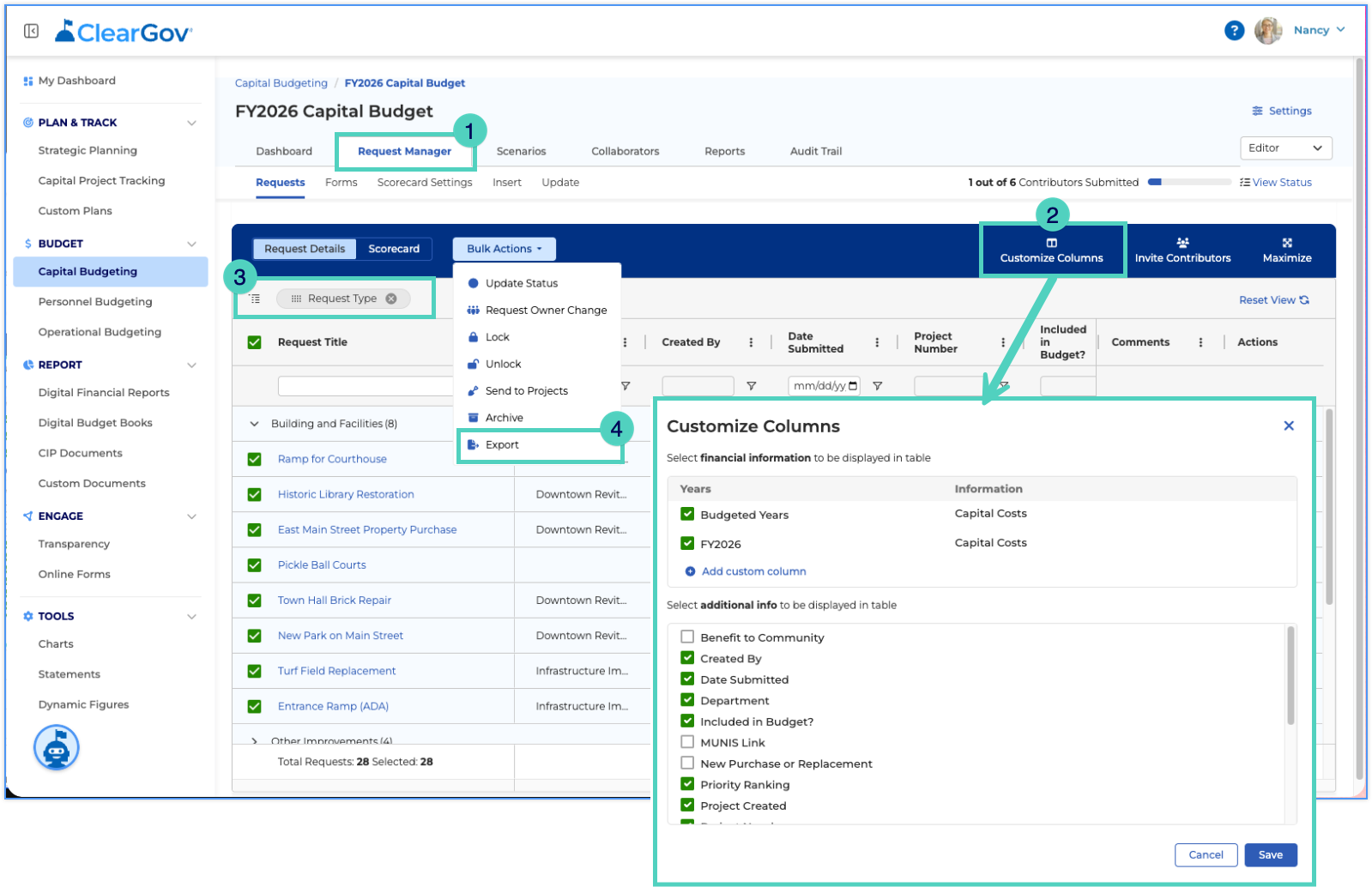1372x887 pixels.
Task: Click the Date Submitted filter funnel icon
Action: [x=877, y=386]
